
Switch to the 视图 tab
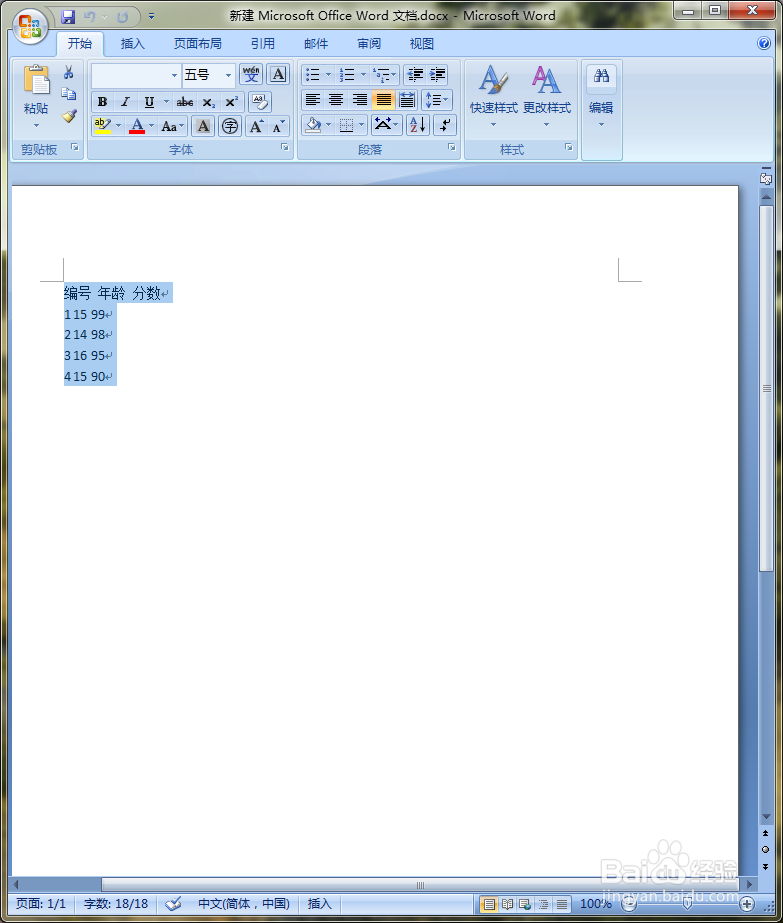click(422, 44)
